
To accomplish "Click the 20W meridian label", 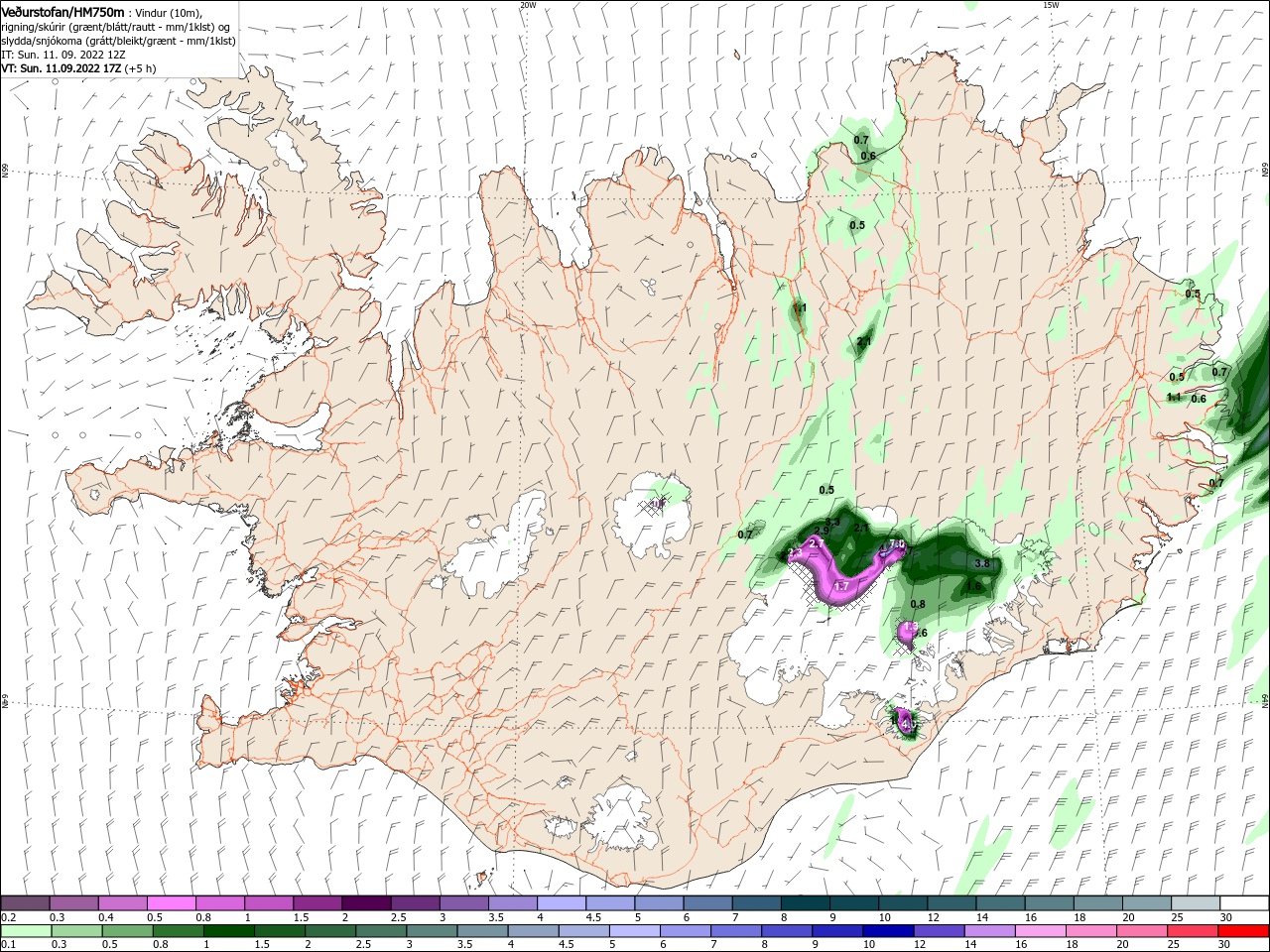I will pos(528,5).
